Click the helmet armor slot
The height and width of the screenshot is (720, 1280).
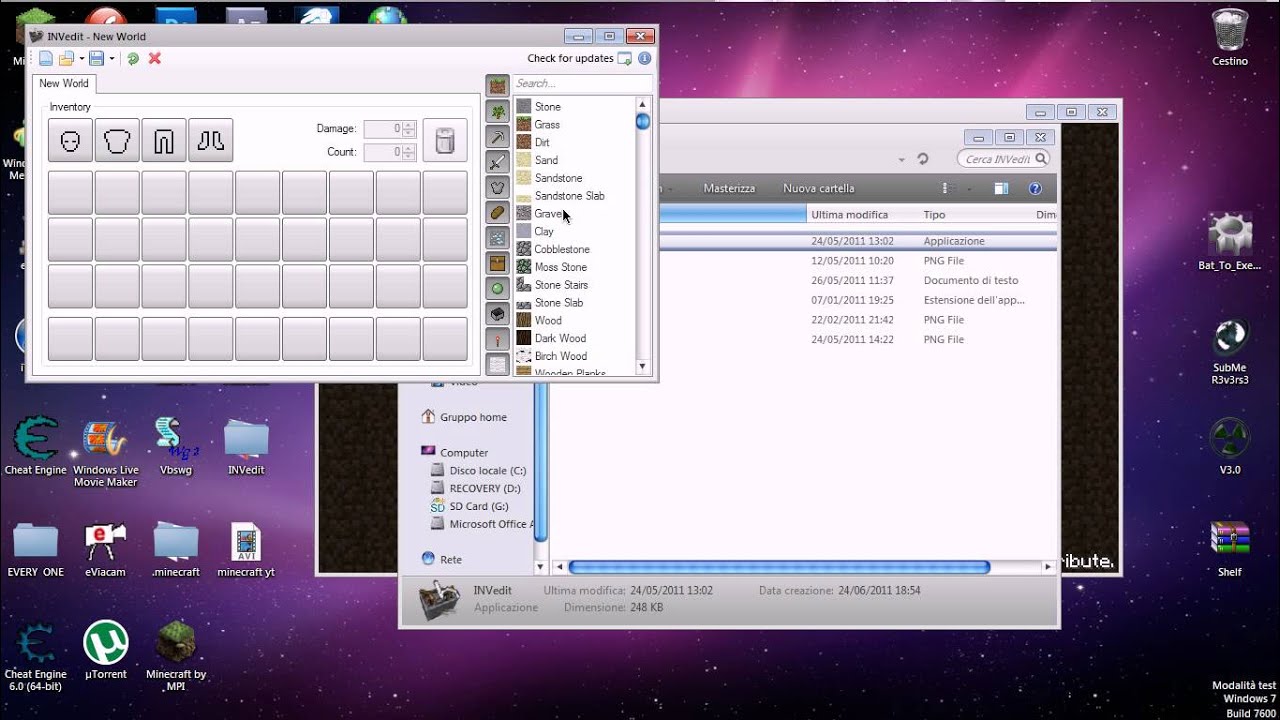[70, 140]
